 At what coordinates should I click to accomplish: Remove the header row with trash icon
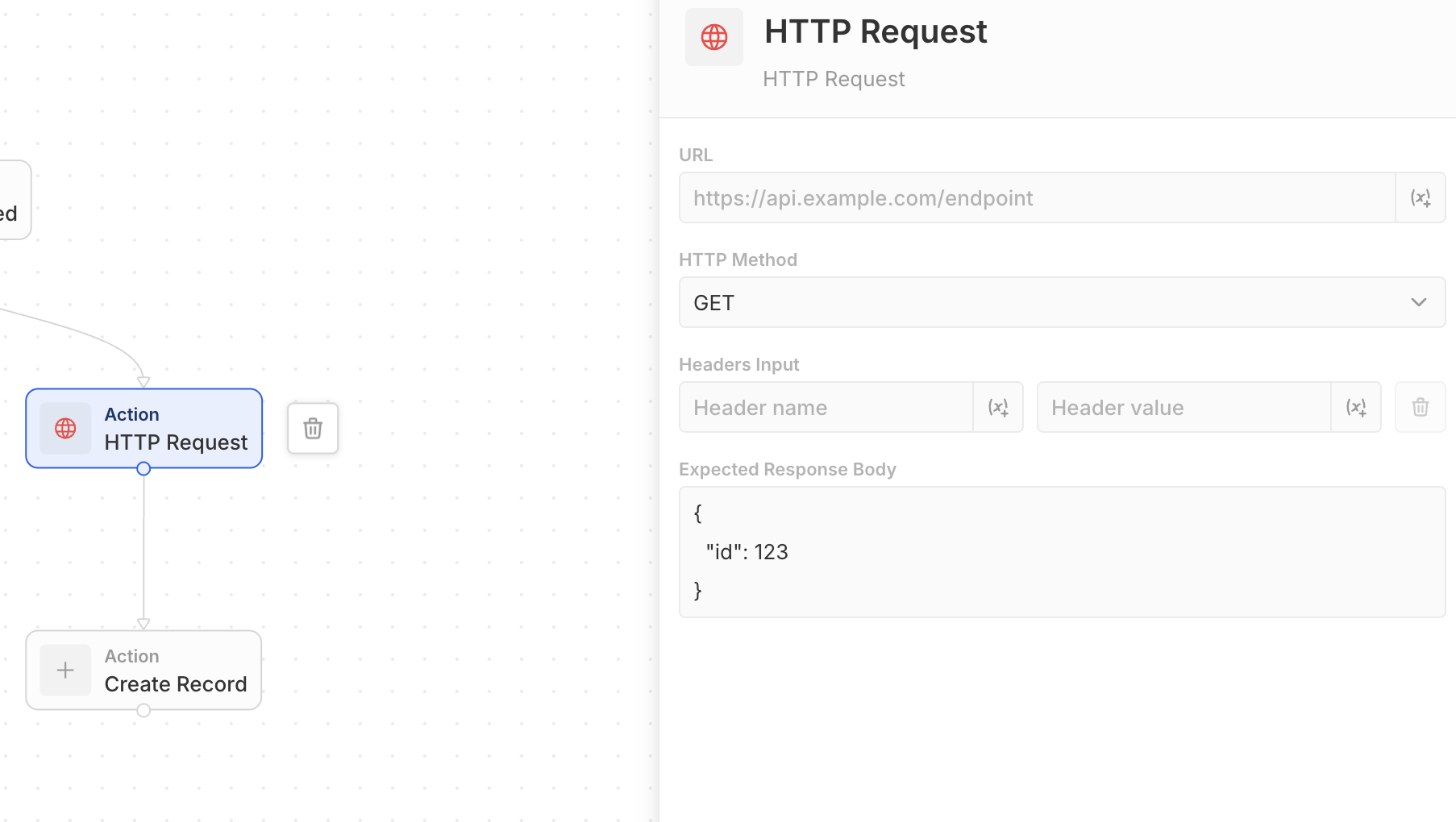[1420, 407]
